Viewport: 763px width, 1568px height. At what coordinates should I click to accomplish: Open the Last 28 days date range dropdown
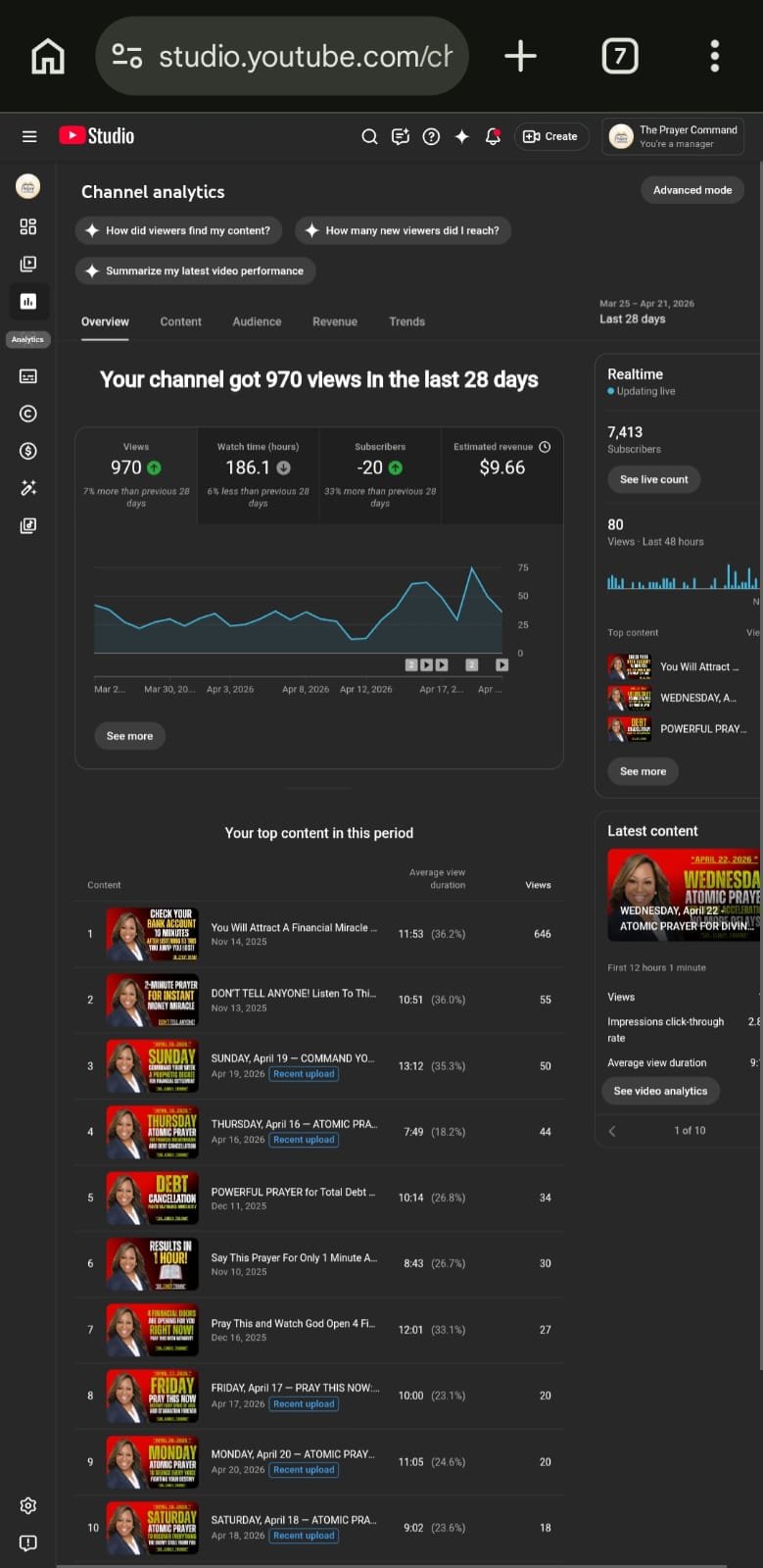pyautogui.click(x=646, y=312)
